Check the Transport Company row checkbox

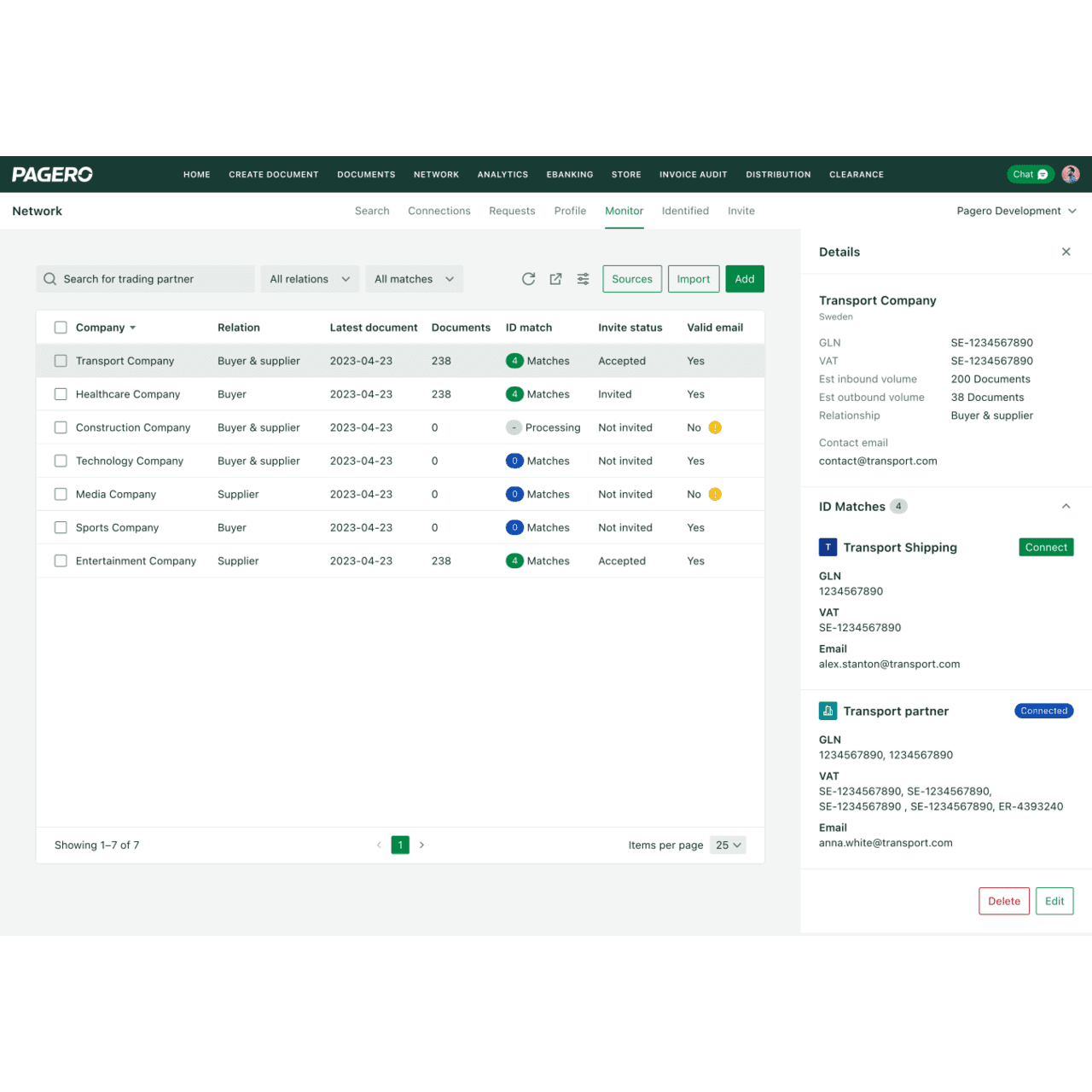coord(61,361)
